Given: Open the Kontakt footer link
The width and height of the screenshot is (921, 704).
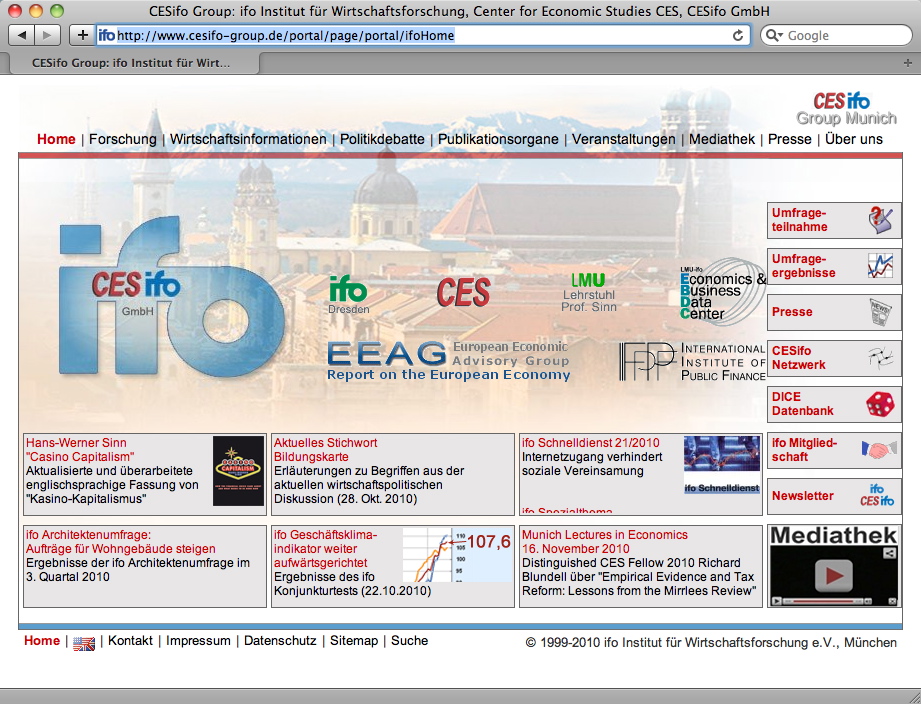Looking at the screenshot, I should point(130,641).
